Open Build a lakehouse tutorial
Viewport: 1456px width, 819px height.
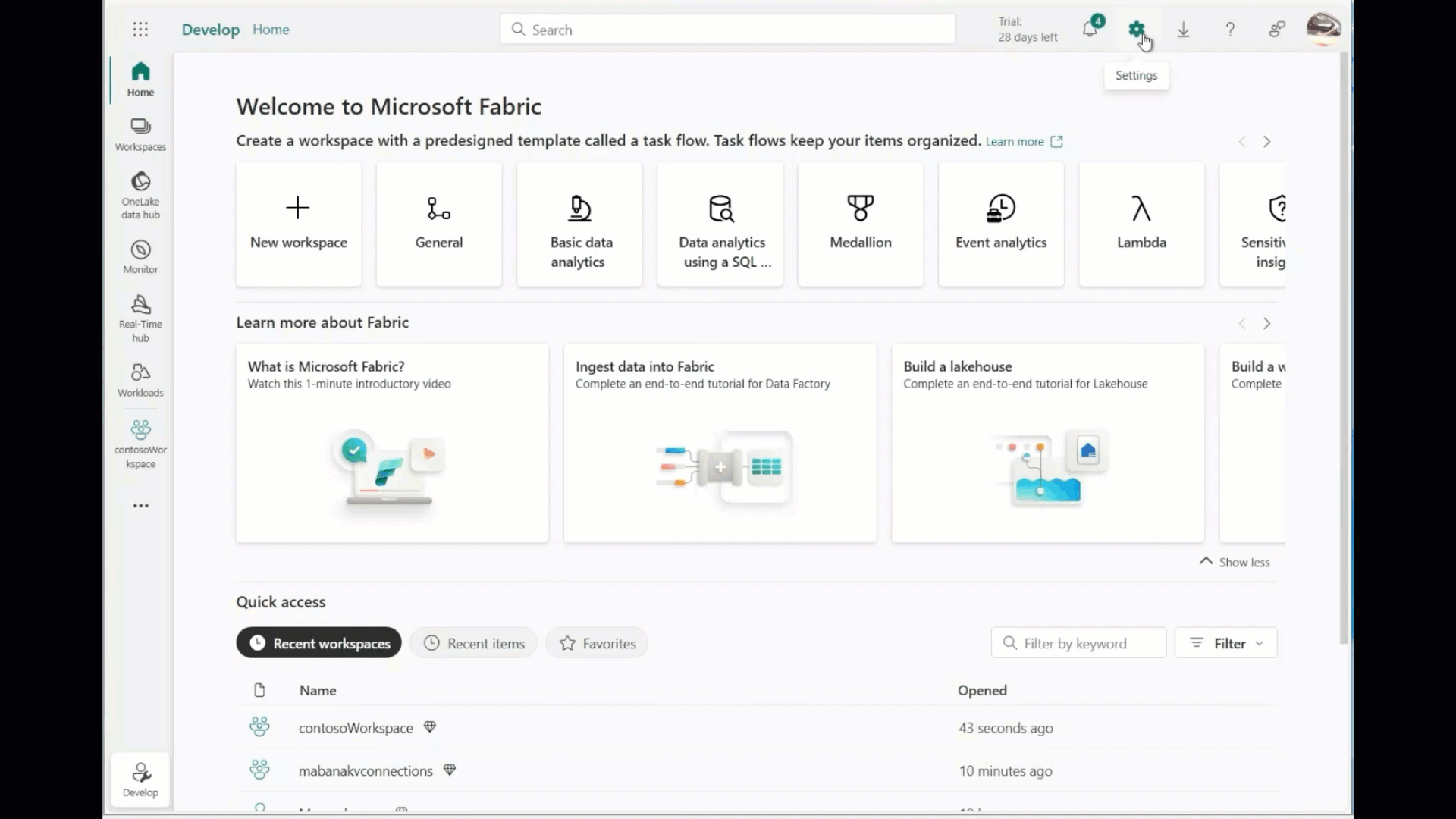click(x=1048, y=444)
